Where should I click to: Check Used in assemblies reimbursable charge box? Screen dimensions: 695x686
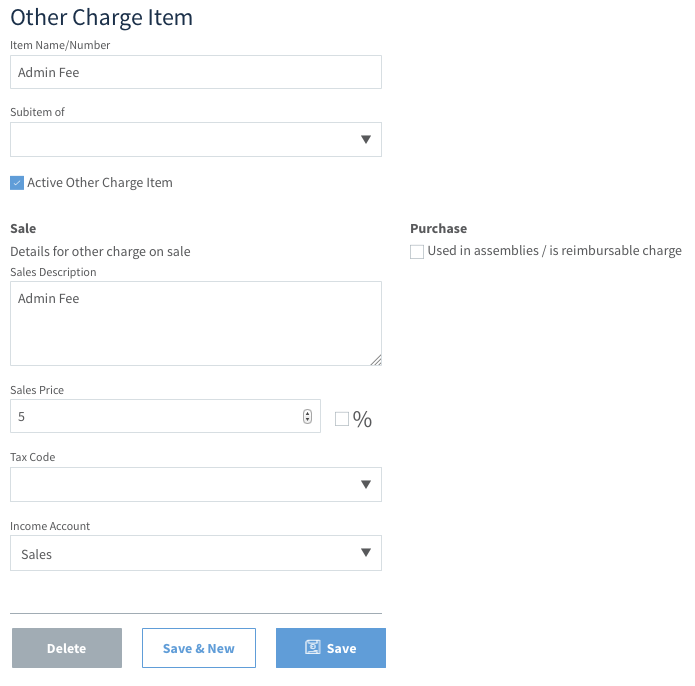[417, 251]
